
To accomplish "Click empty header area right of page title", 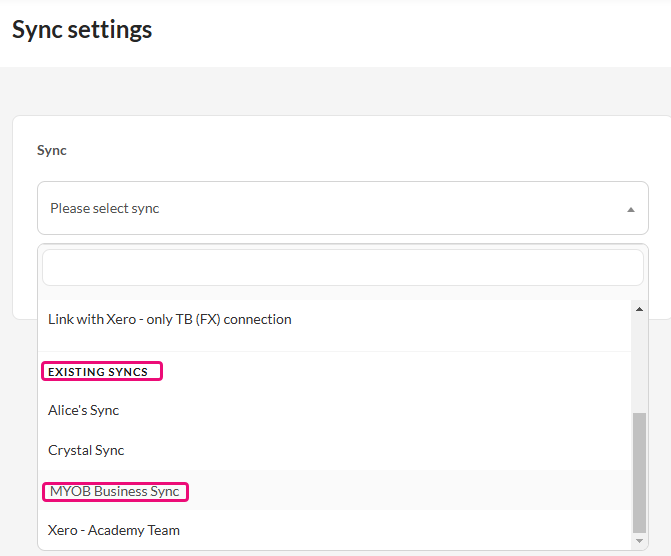I will pos(420,30).
